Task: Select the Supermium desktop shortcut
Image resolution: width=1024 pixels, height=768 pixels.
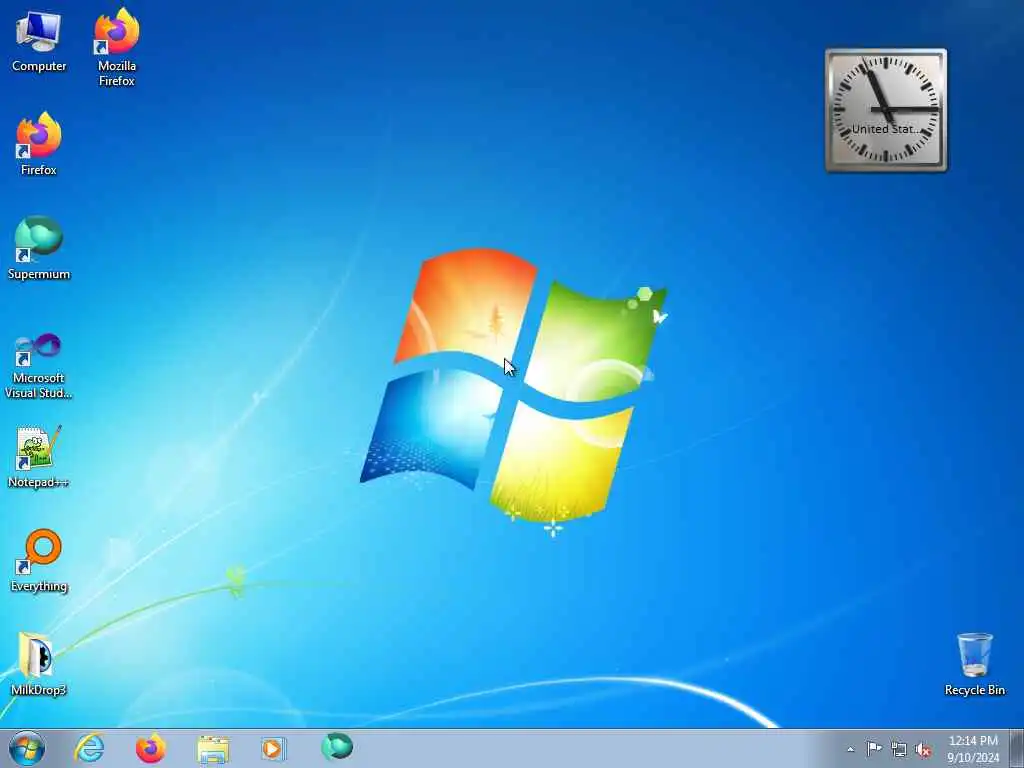Action: click(39, 249)
